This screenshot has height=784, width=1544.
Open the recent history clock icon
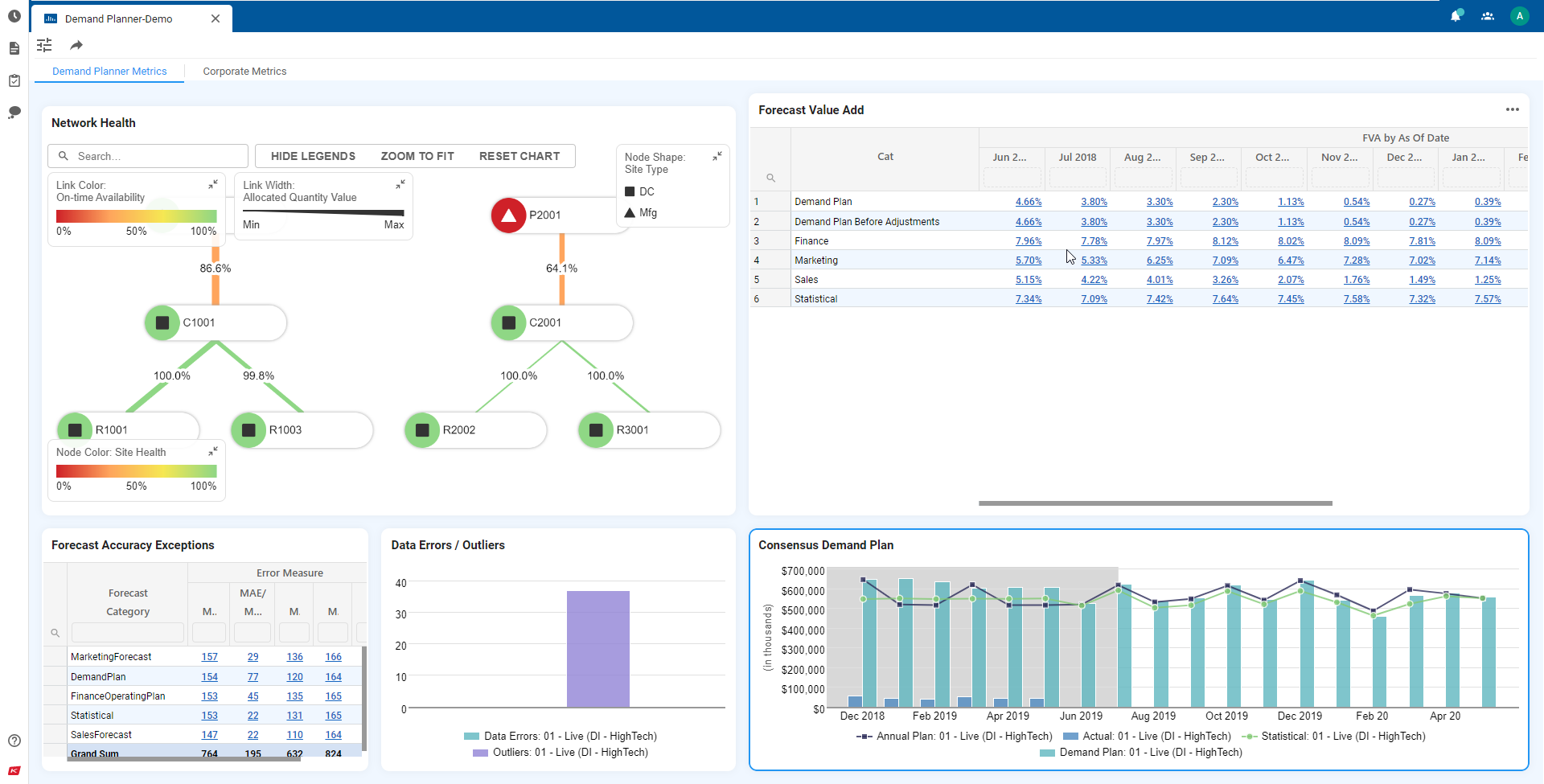tap(14, 16)
